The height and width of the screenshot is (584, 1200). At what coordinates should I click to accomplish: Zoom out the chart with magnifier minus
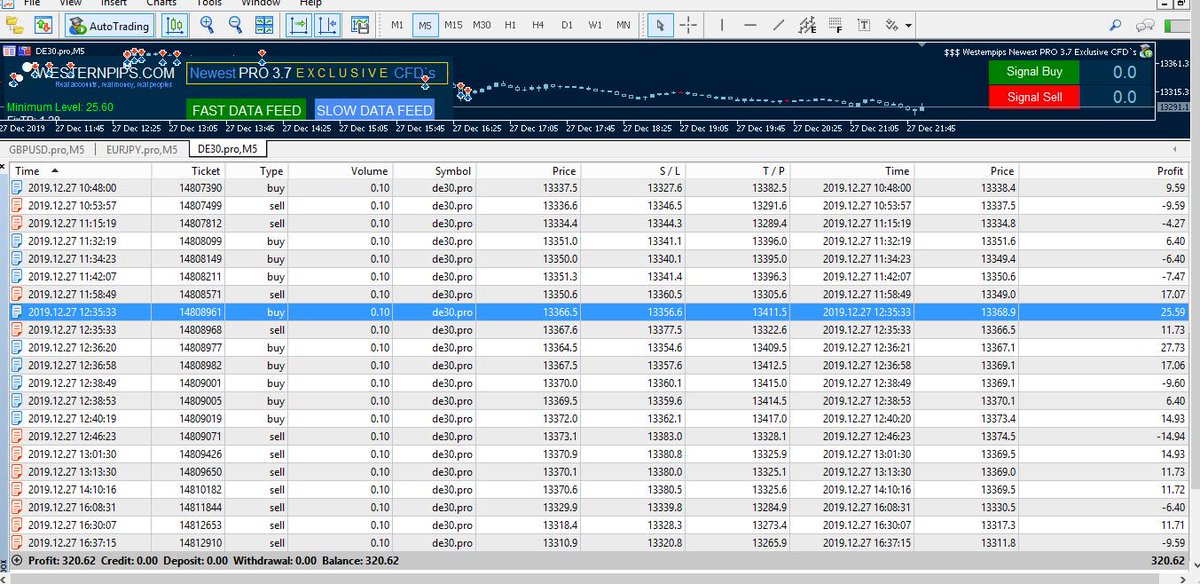(236, 25)
